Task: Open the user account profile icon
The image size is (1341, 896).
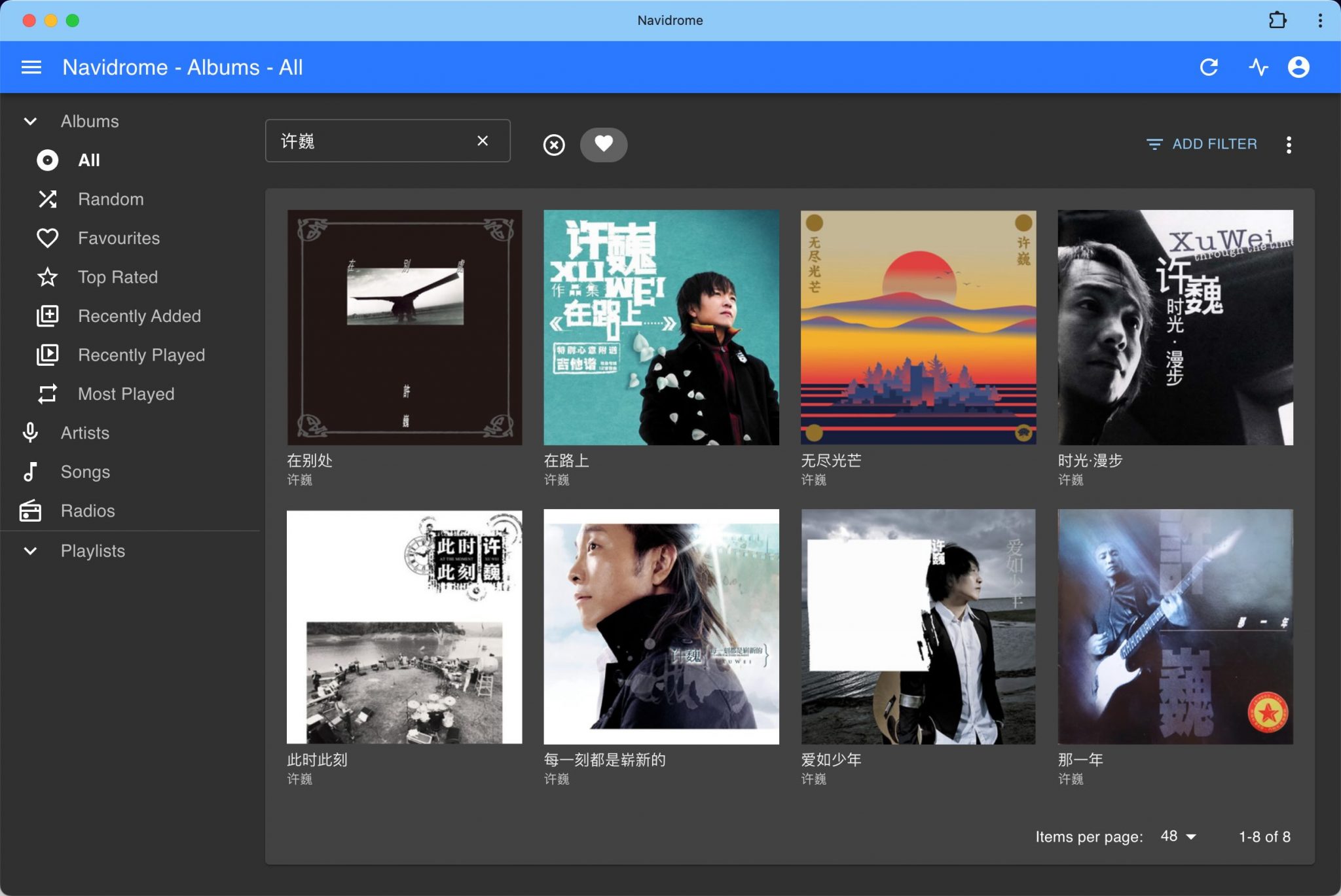Action: (x=1298, y=67)
